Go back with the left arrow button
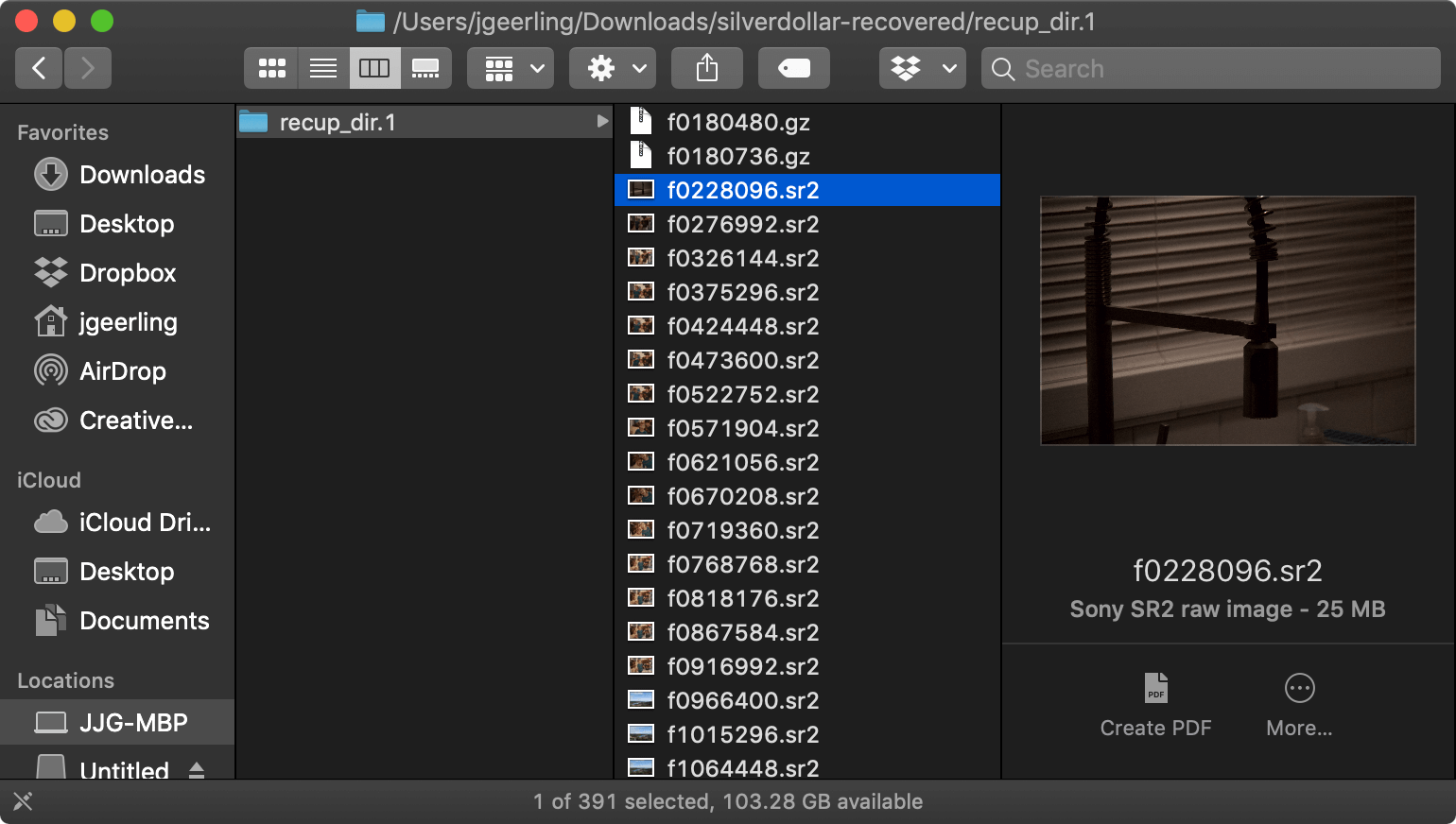The height and width of the screenshot is (824, 1456). pos(39,68)
